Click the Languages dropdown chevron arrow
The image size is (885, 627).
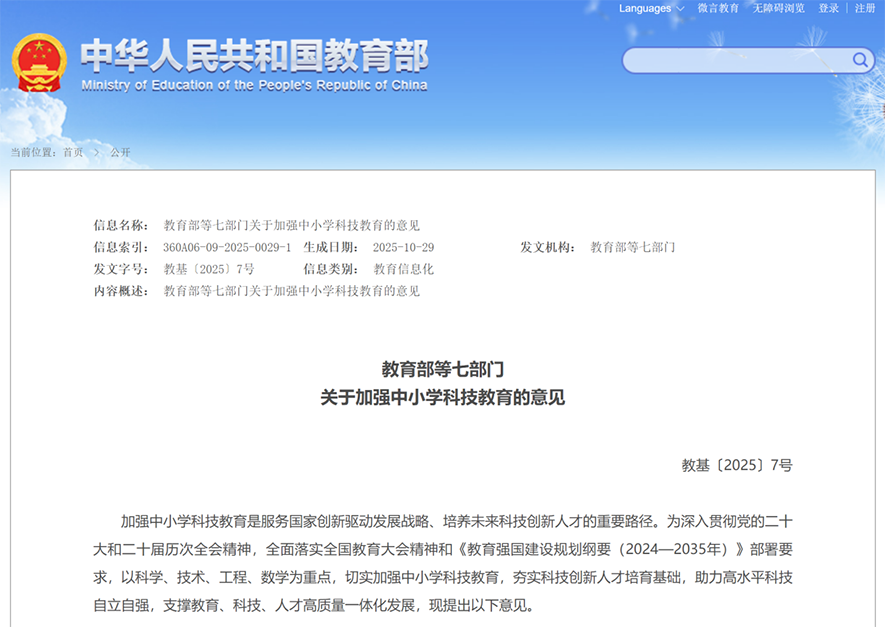[681, 9]
